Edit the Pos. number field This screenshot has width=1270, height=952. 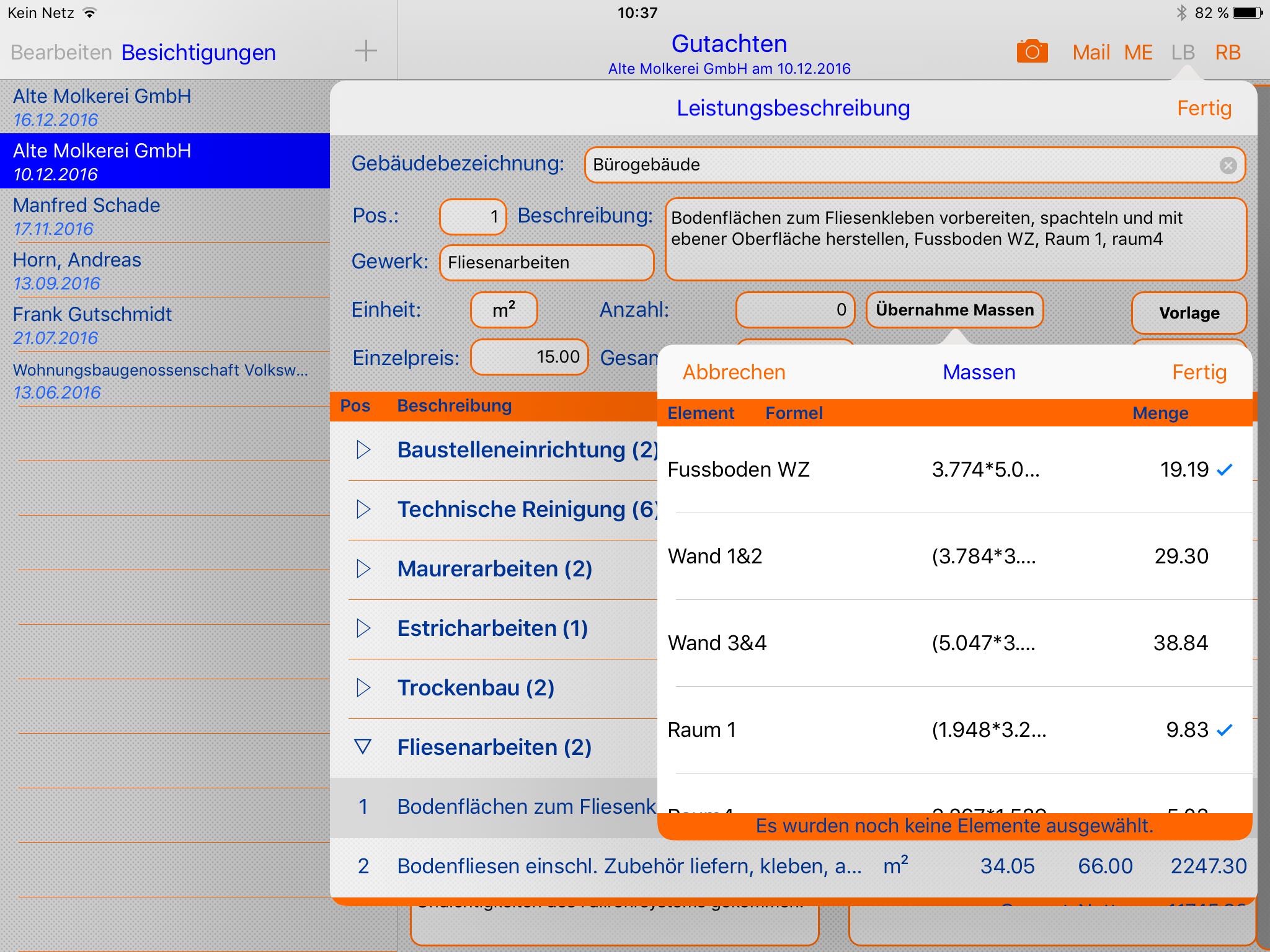(x=473, y=216)
